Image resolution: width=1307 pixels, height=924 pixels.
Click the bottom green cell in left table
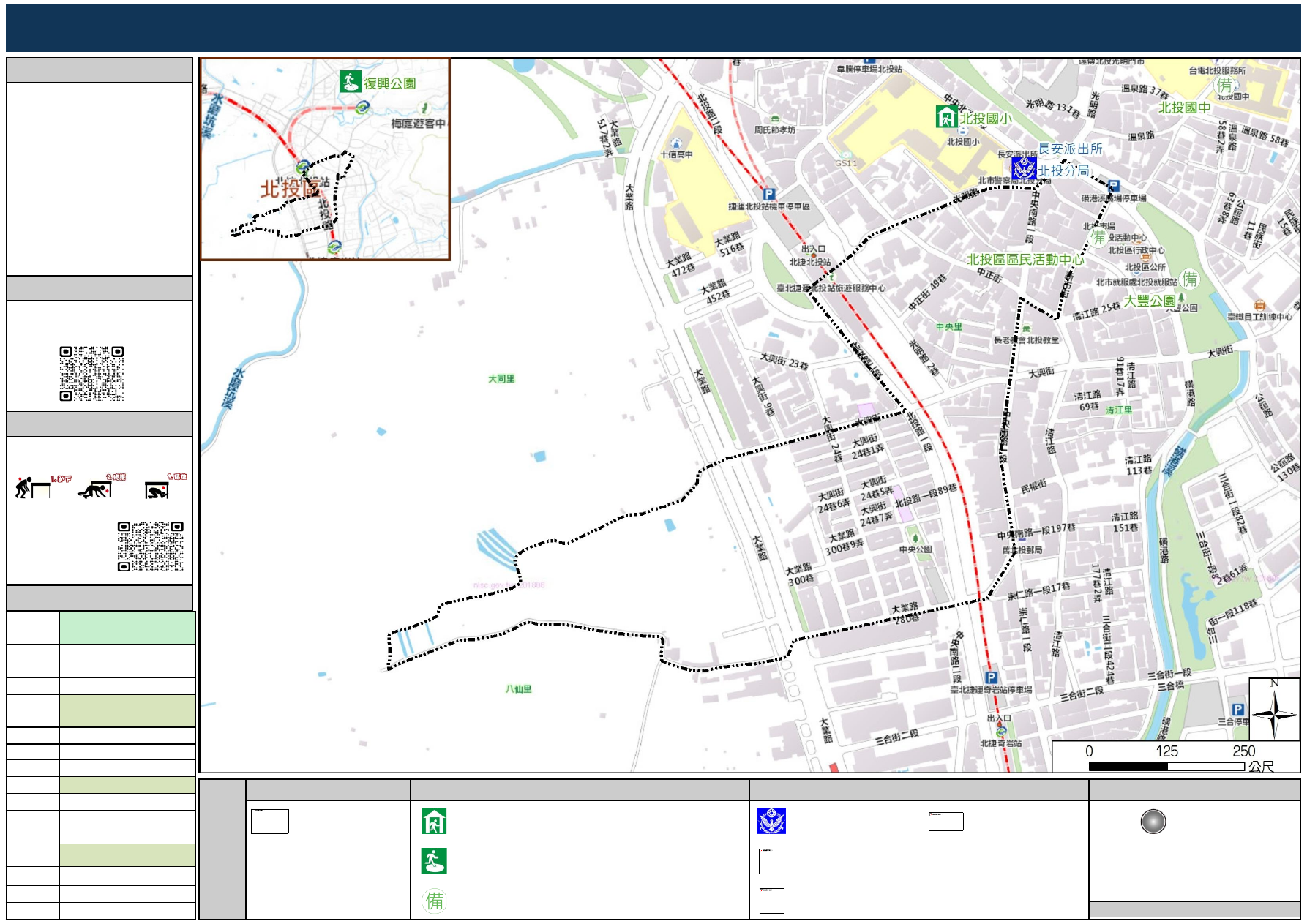point(127,855)
